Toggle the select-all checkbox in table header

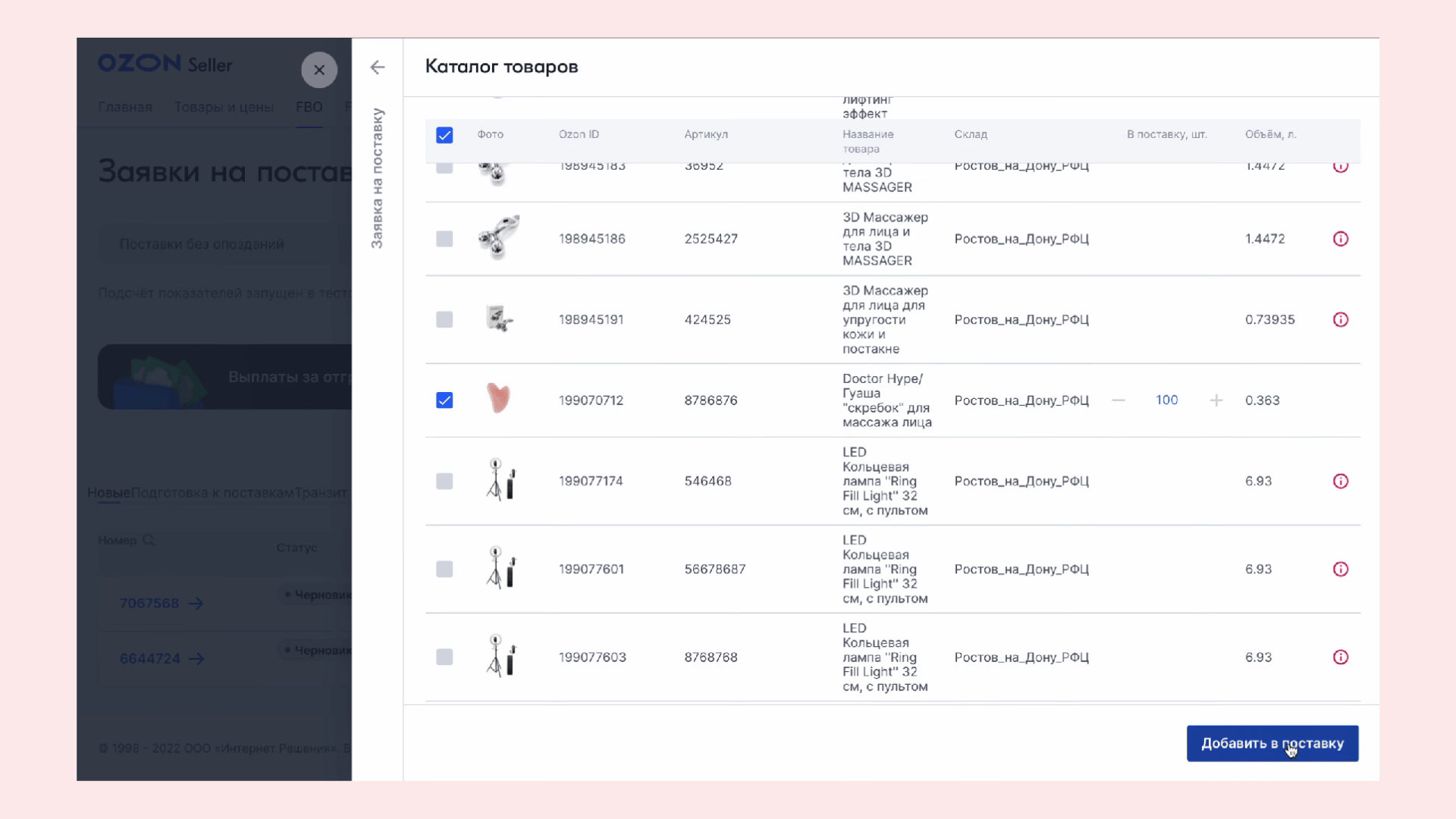point(444,135)
